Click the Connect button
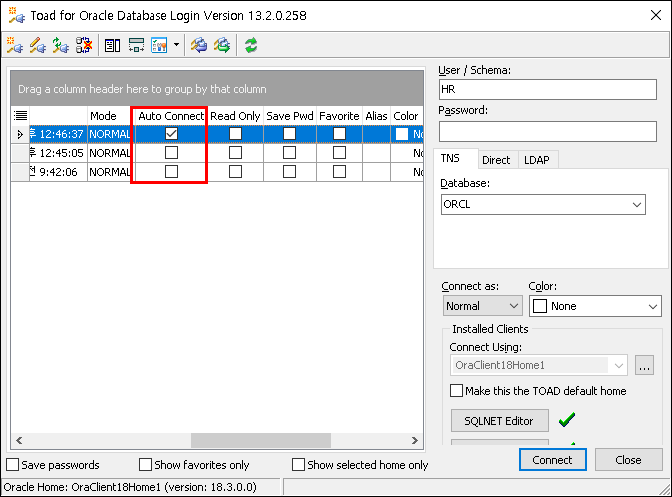The width and height of the screenshot is (672, 497). point(552,460)
